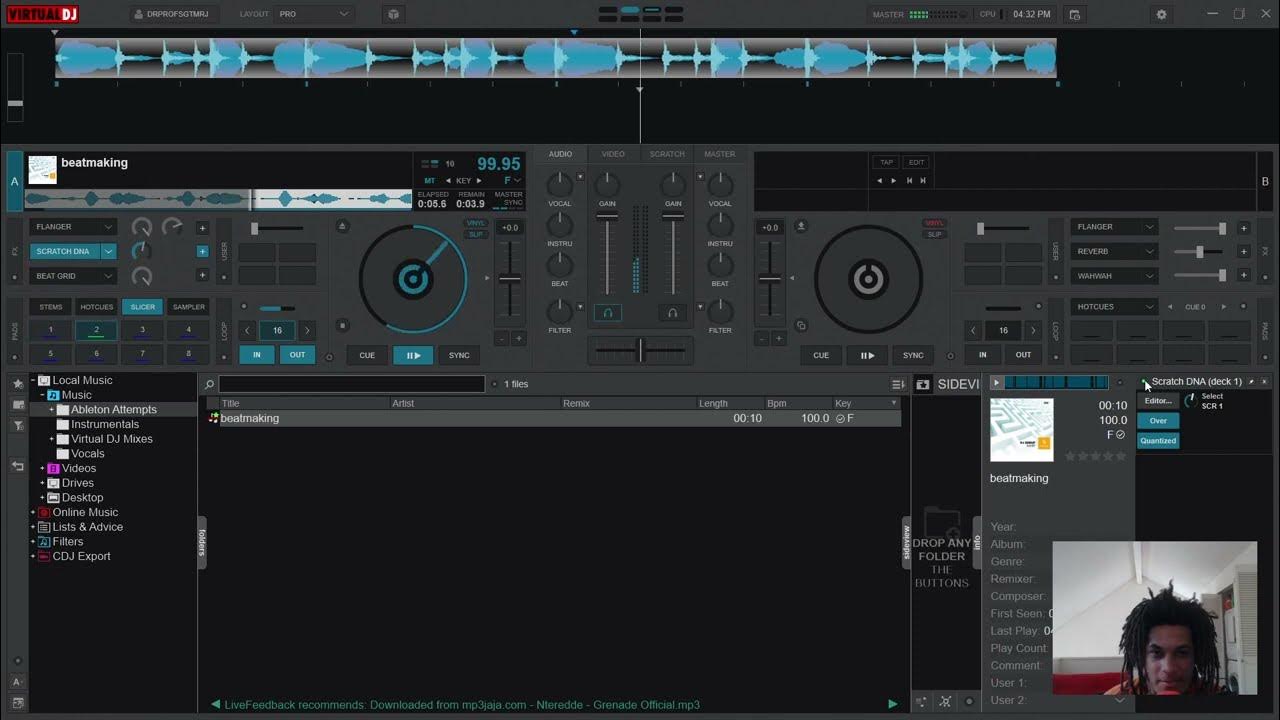This screenshot has width=1280, height=720.
Task: Click deck B clone deck icon
Action: coord(801,325)
